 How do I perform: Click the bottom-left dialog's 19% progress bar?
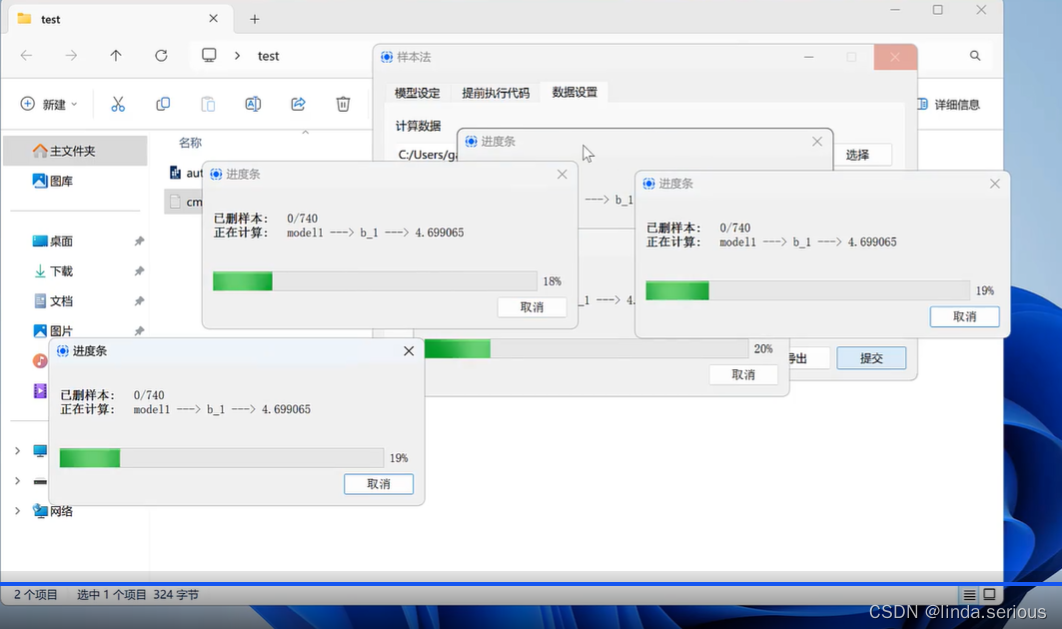[221, 458]
